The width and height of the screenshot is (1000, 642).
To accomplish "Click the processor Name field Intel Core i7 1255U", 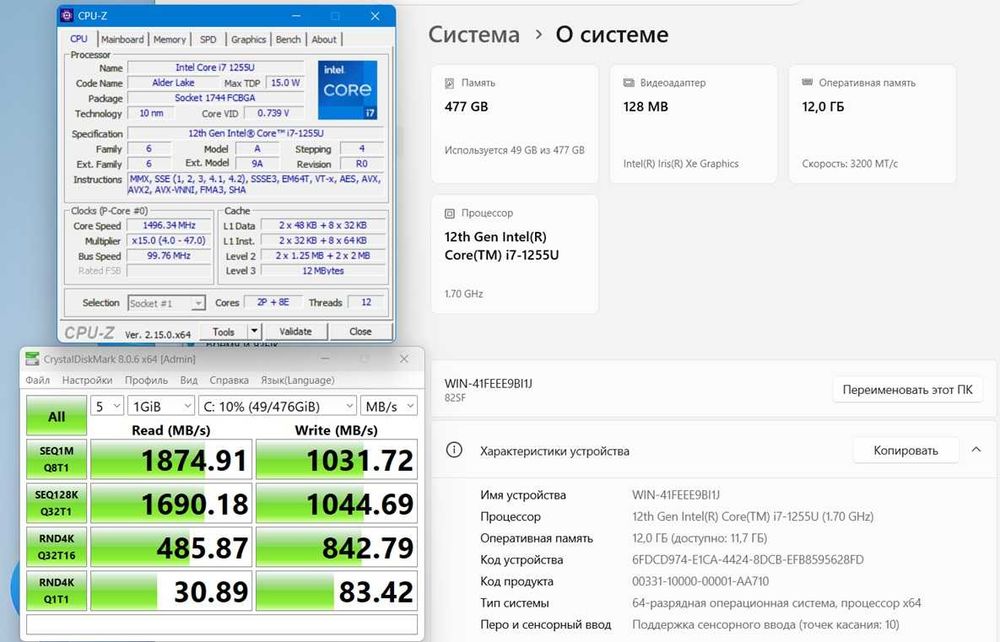I will pyautogui.click(x=216, y=68).
